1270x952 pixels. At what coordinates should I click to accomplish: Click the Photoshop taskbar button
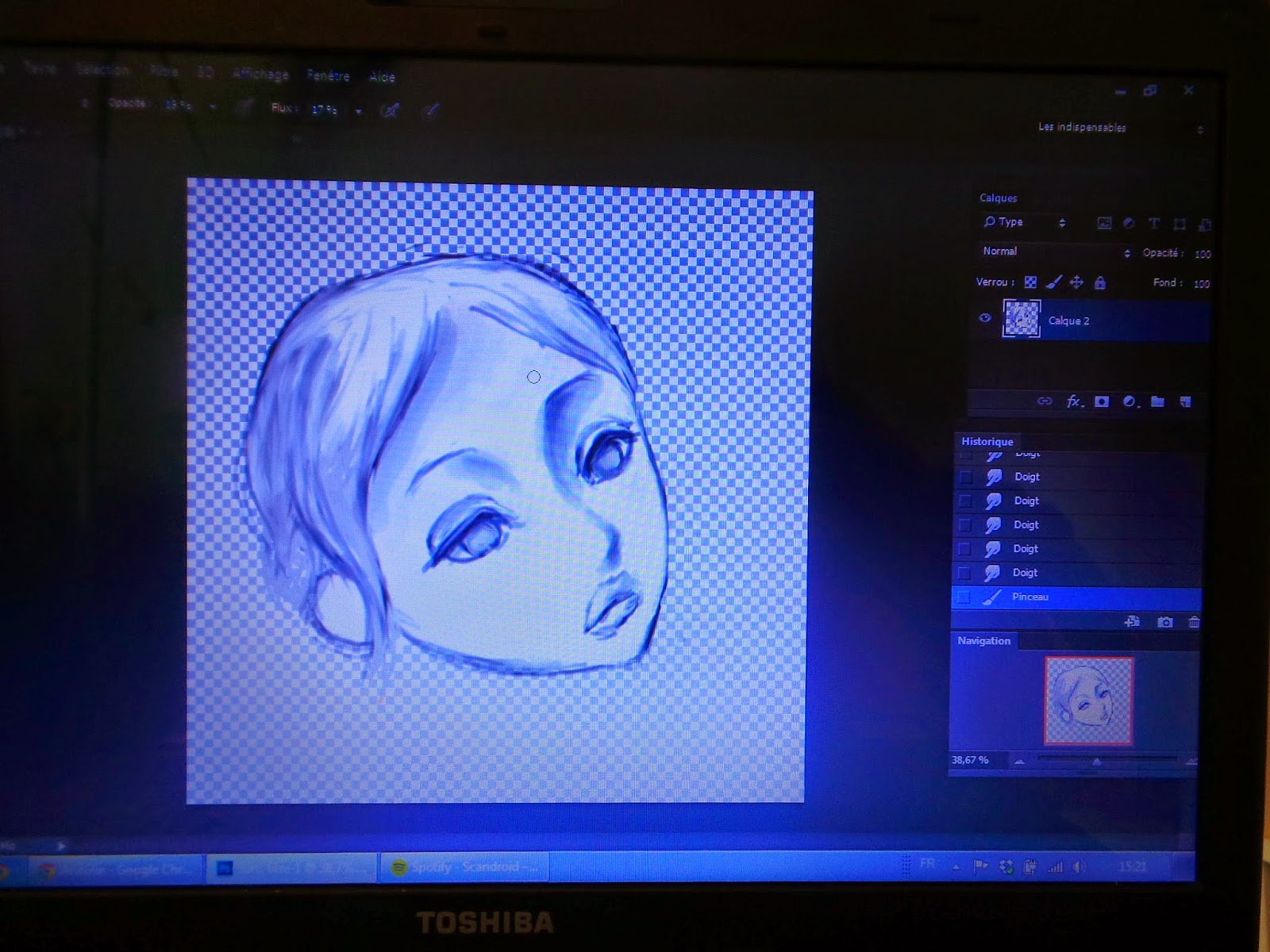[291, 869]
